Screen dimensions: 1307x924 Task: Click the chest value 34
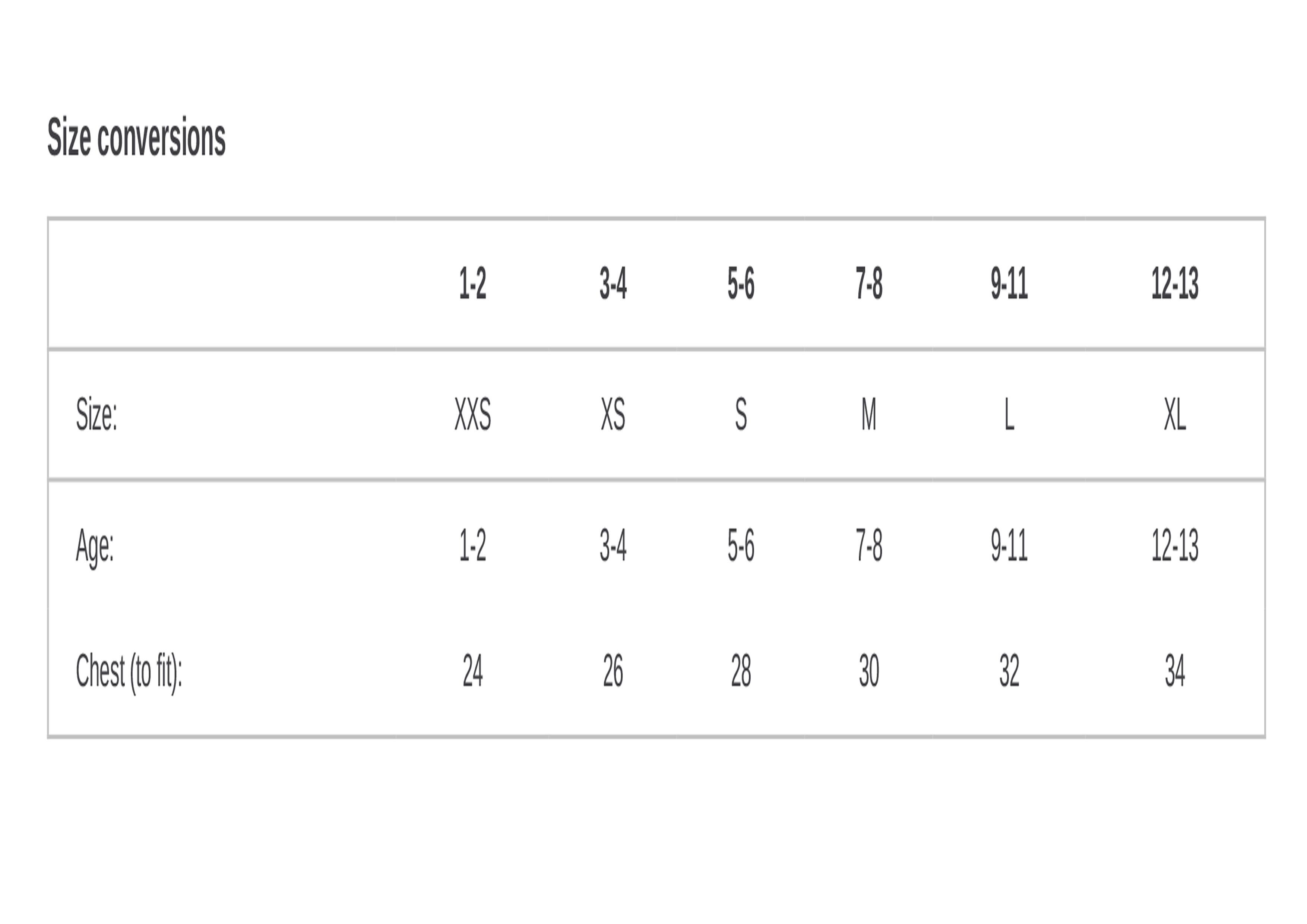tap(1175, 671)
